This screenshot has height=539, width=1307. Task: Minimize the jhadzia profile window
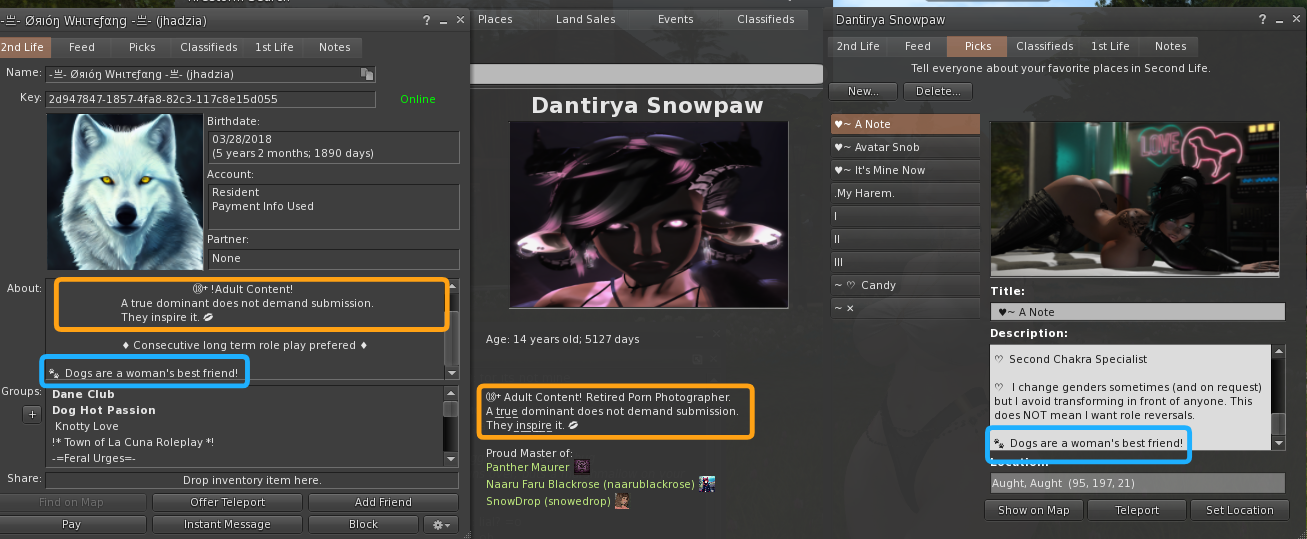click(443, 20)
